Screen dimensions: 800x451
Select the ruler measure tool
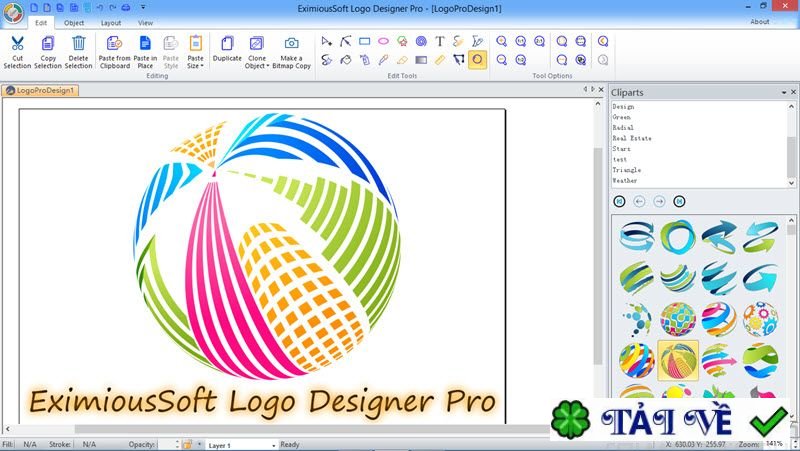coord(440,60)
